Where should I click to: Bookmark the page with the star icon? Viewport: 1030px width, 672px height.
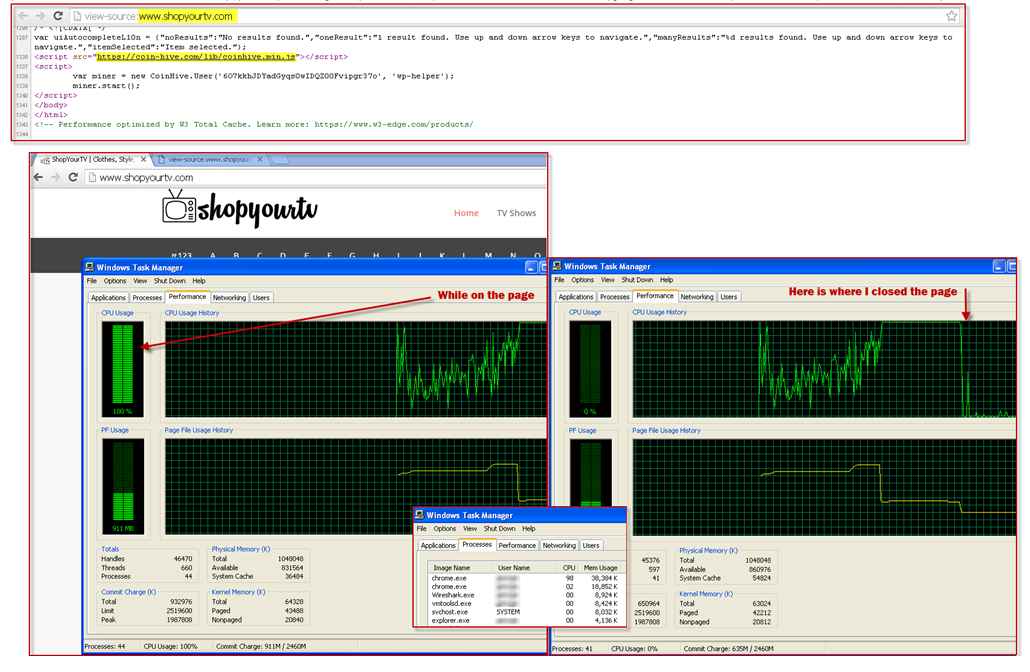click(x=951, y=16)
